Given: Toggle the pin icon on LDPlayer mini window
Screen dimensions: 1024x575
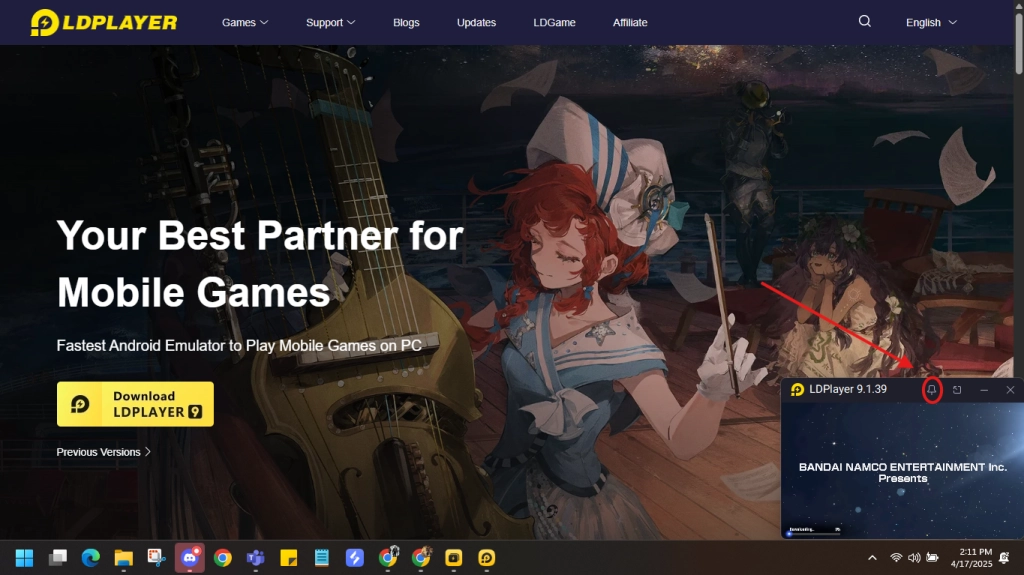Looking at the screenshot, I should (x=931, y=389).
